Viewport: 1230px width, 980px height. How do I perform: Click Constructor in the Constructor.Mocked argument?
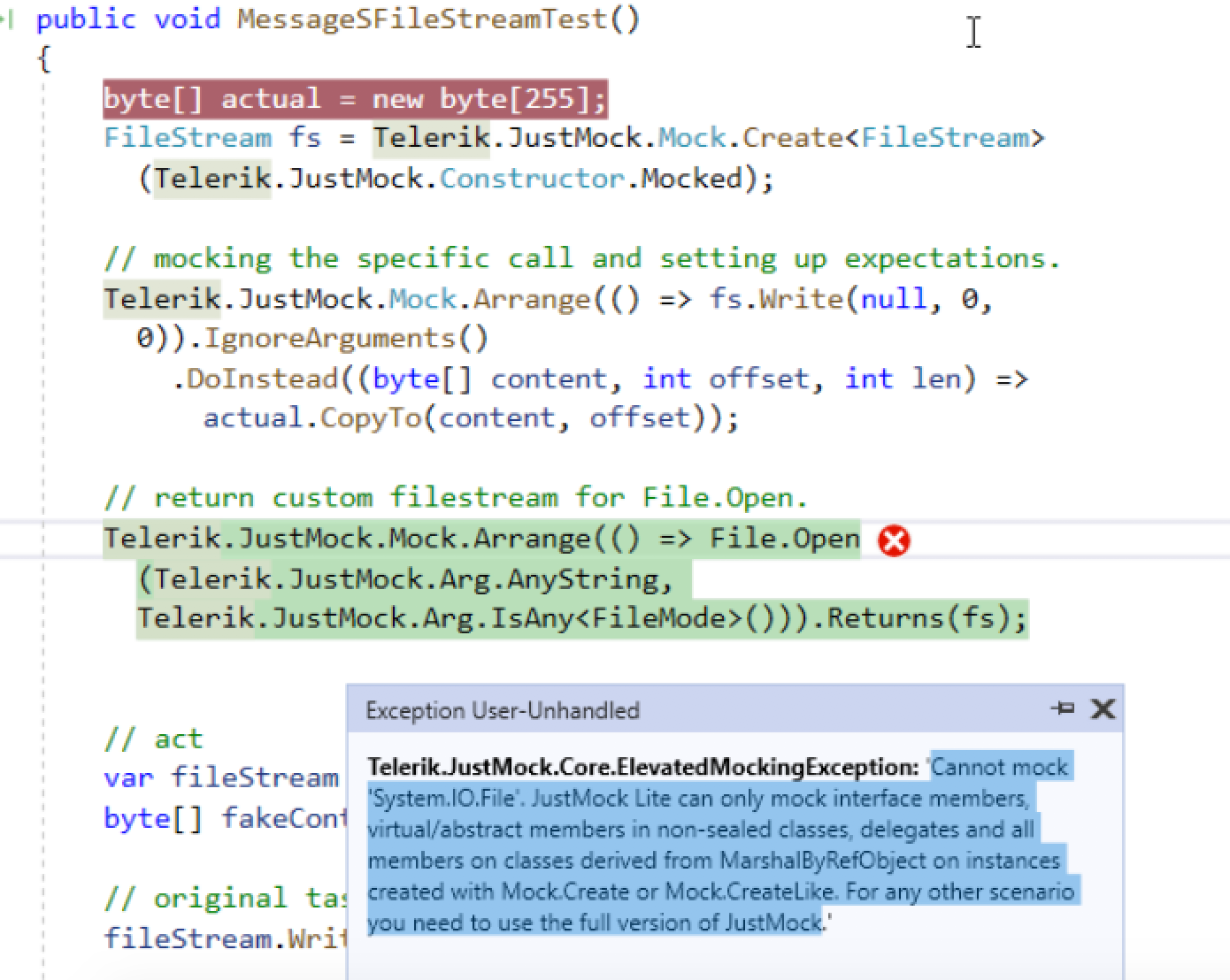(x=532, y=179)
